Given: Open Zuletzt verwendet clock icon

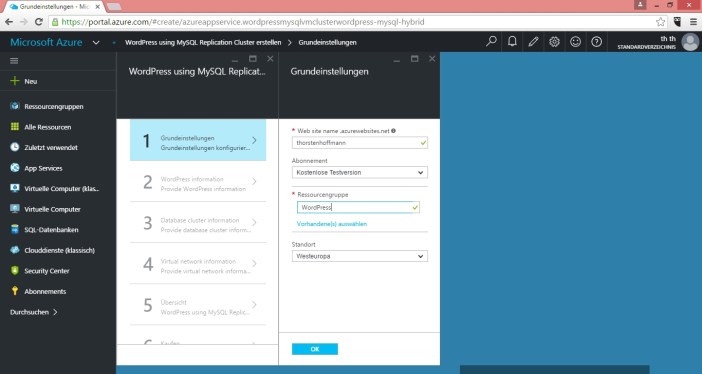Looking at the screenshot, I should pos(15,147).
